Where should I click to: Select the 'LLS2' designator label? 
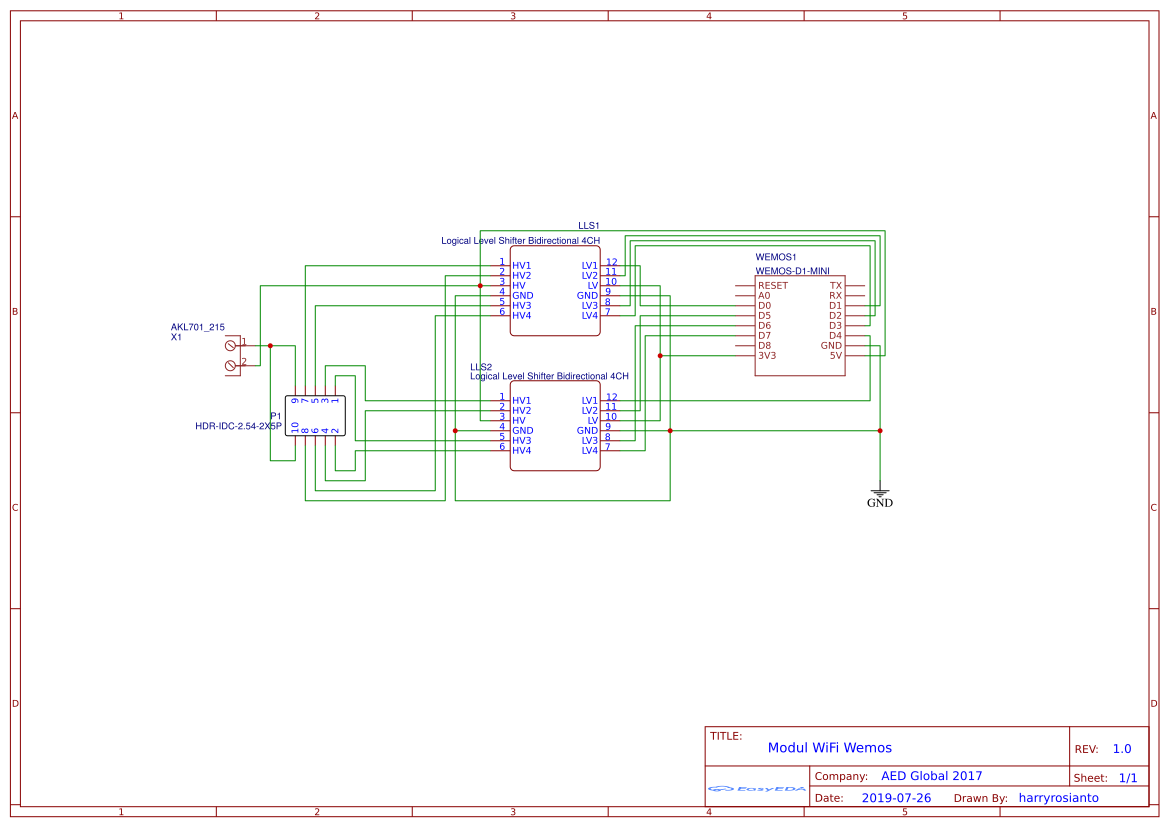(x=481, y=368)
